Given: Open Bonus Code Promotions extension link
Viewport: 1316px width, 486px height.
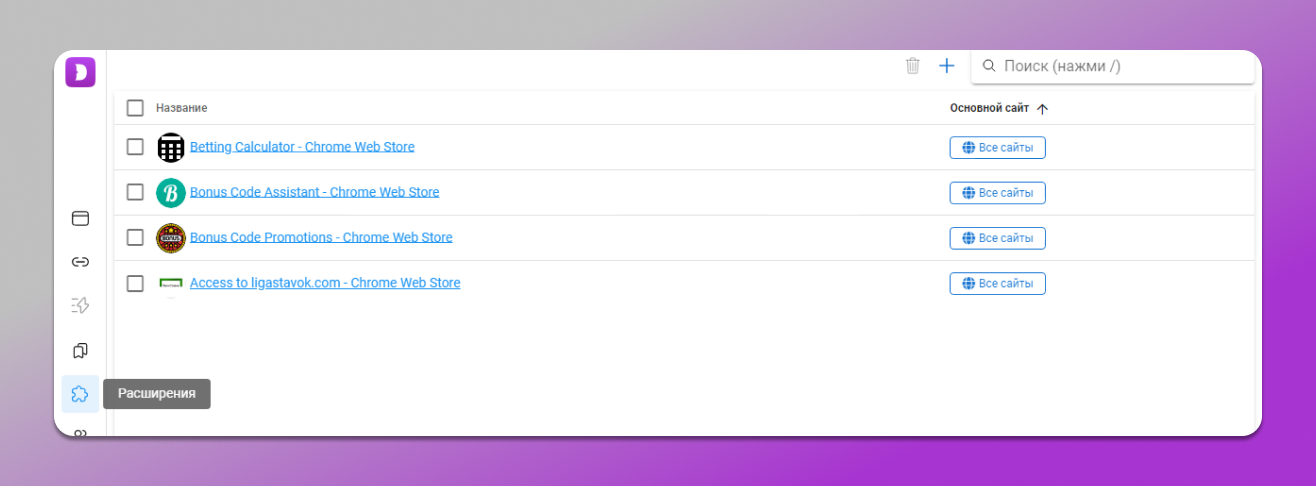Looking at the screenshot, I should pos(321,238).
